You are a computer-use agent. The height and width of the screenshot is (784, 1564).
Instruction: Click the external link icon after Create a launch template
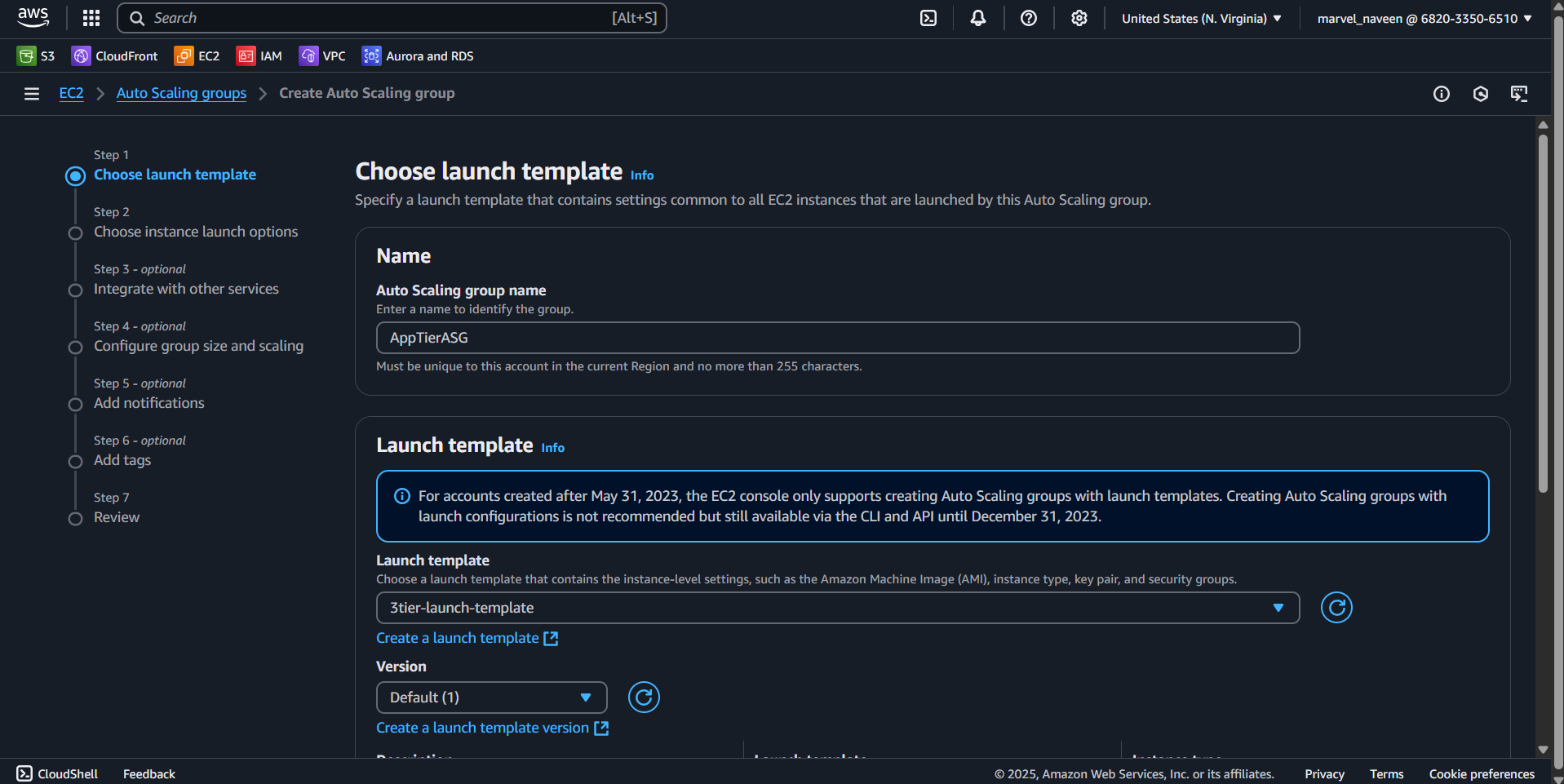coord(551,639)
